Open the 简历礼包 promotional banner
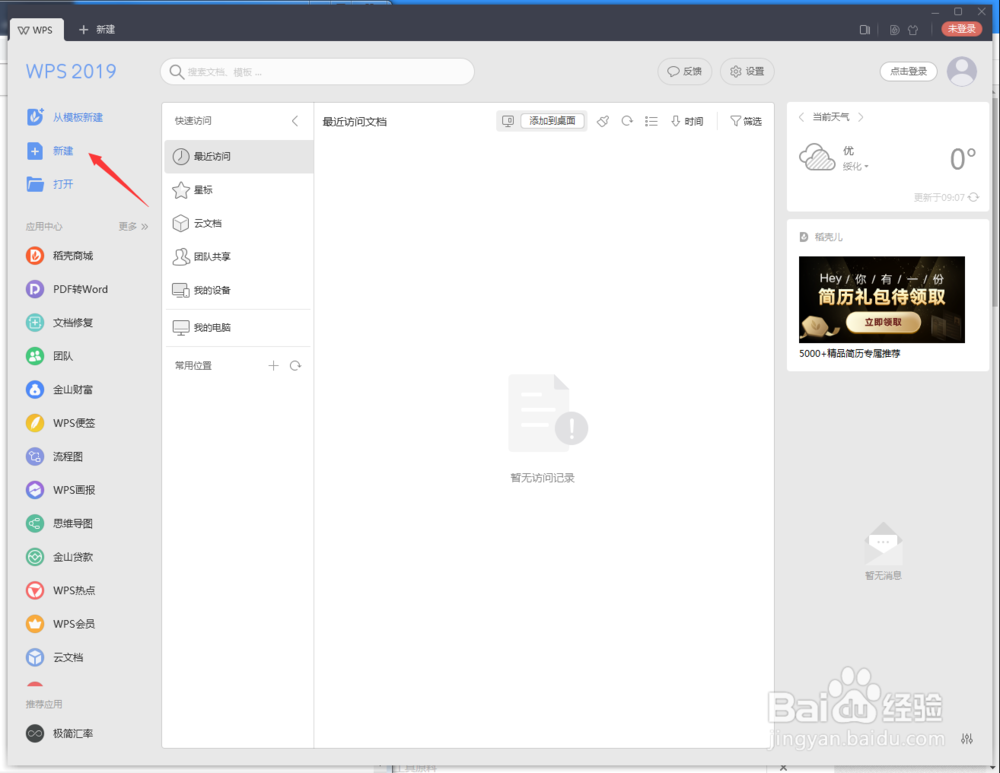This screenshot has width=1000, height=773. (881, 300)
